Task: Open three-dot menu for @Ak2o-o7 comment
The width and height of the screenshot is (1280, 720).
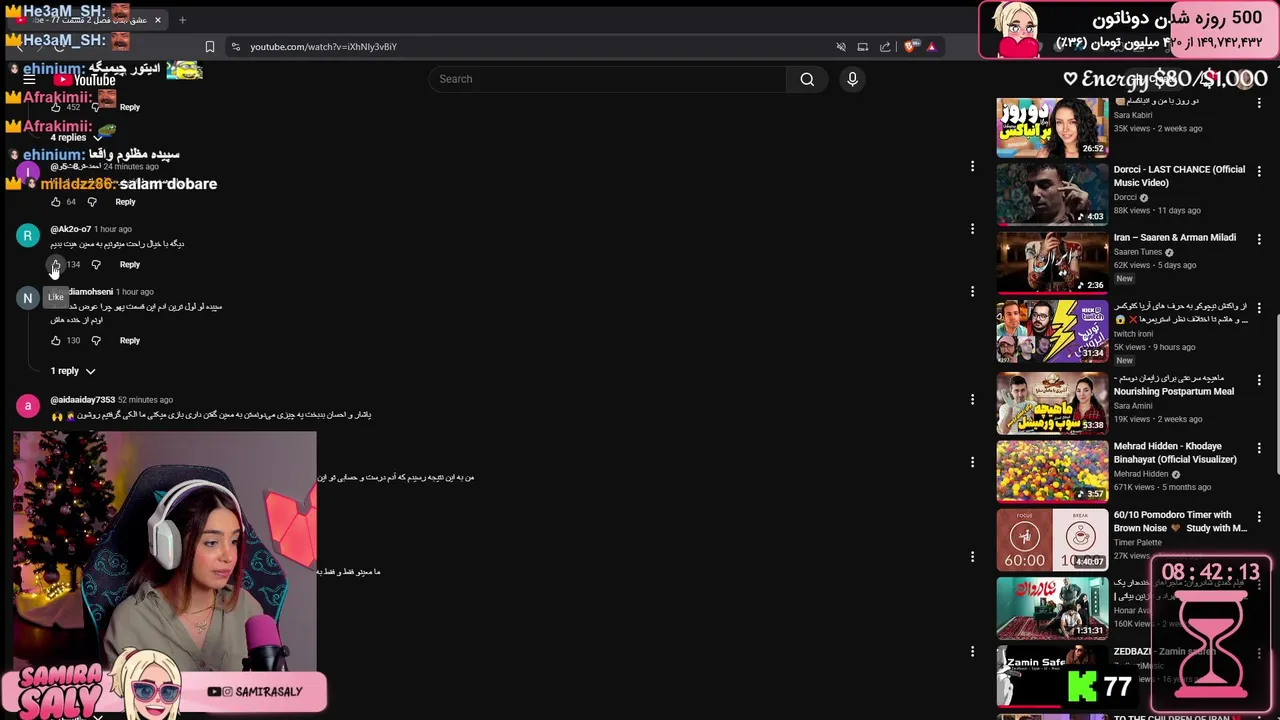Action: pyautogui.click(x=972, y=229)
